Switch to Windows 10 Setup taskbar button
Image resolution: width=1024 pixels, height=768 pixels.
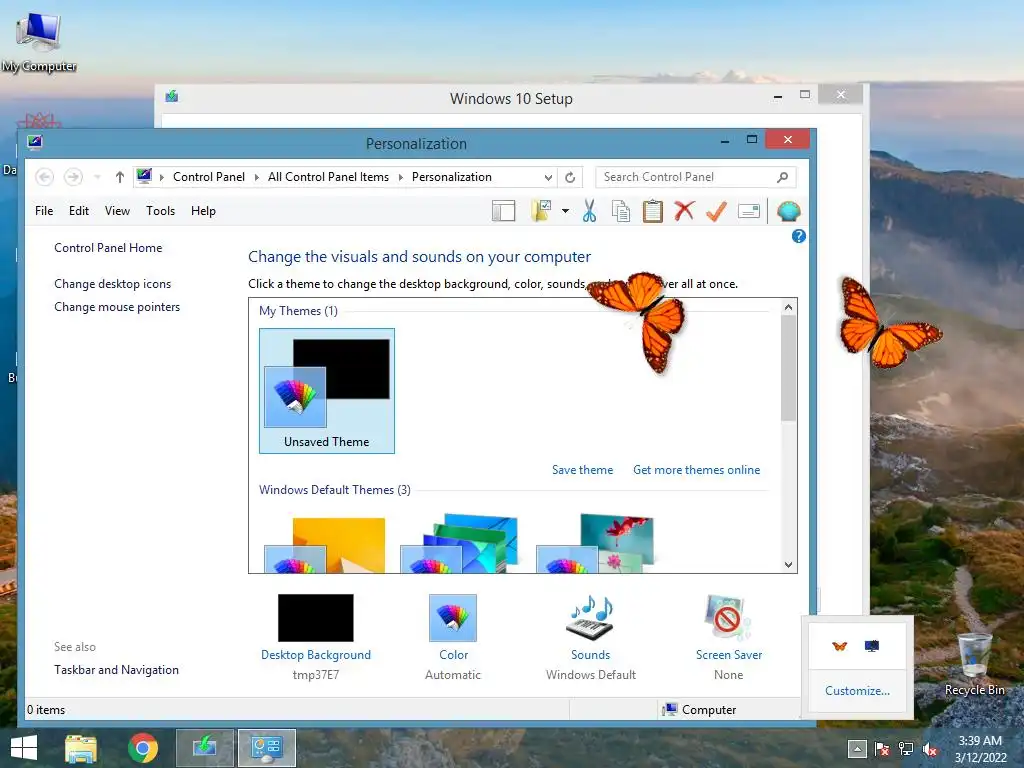204,748
